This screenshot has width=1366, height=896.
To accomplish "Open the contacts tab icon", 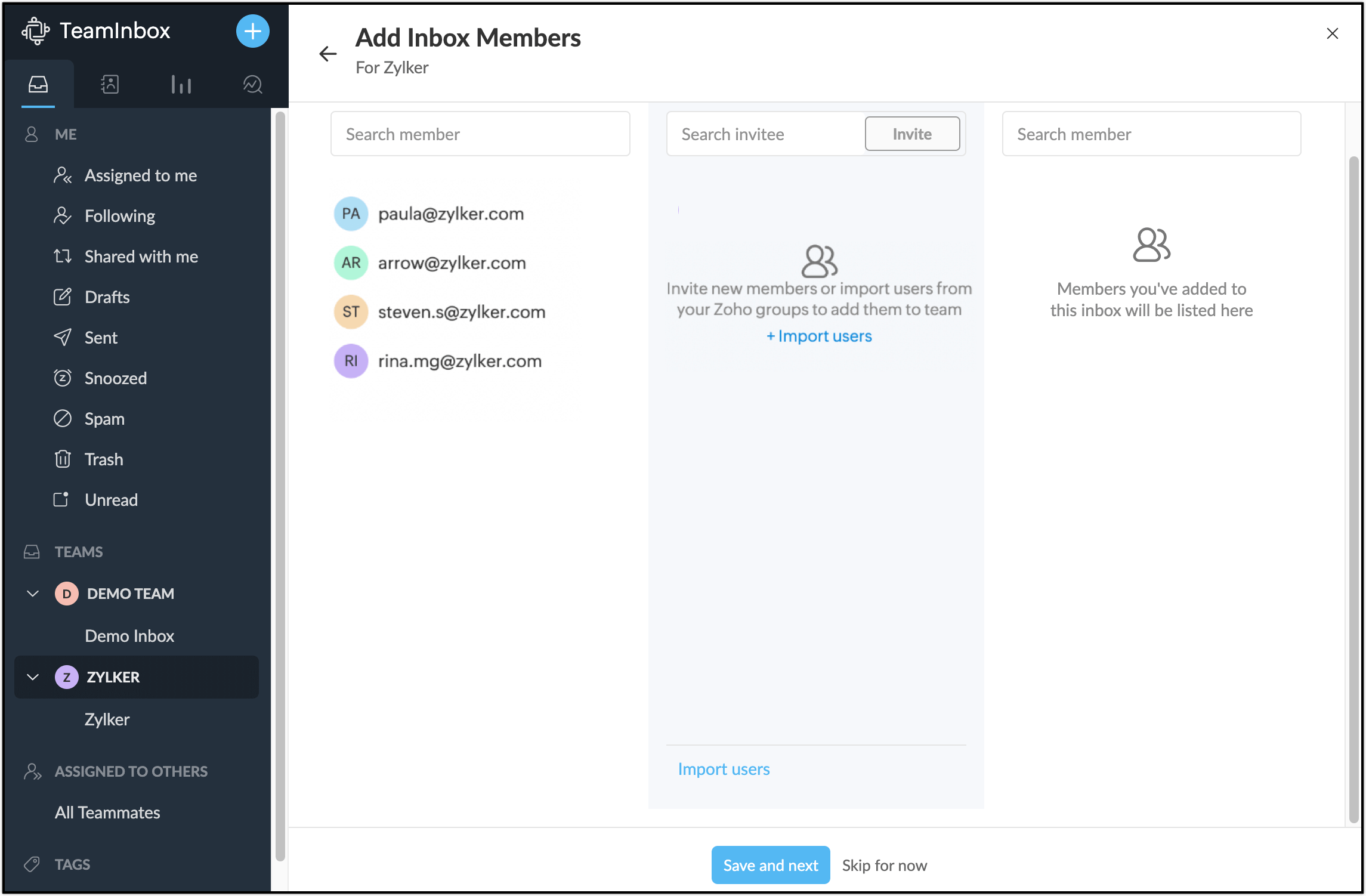I will click(x=110, y=84).
